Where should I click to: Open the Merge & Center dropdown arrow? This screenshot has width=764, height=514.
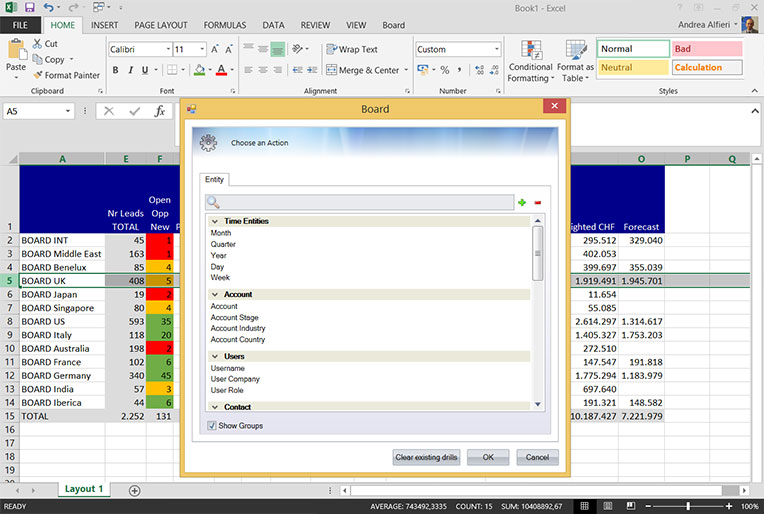point(406,70)
